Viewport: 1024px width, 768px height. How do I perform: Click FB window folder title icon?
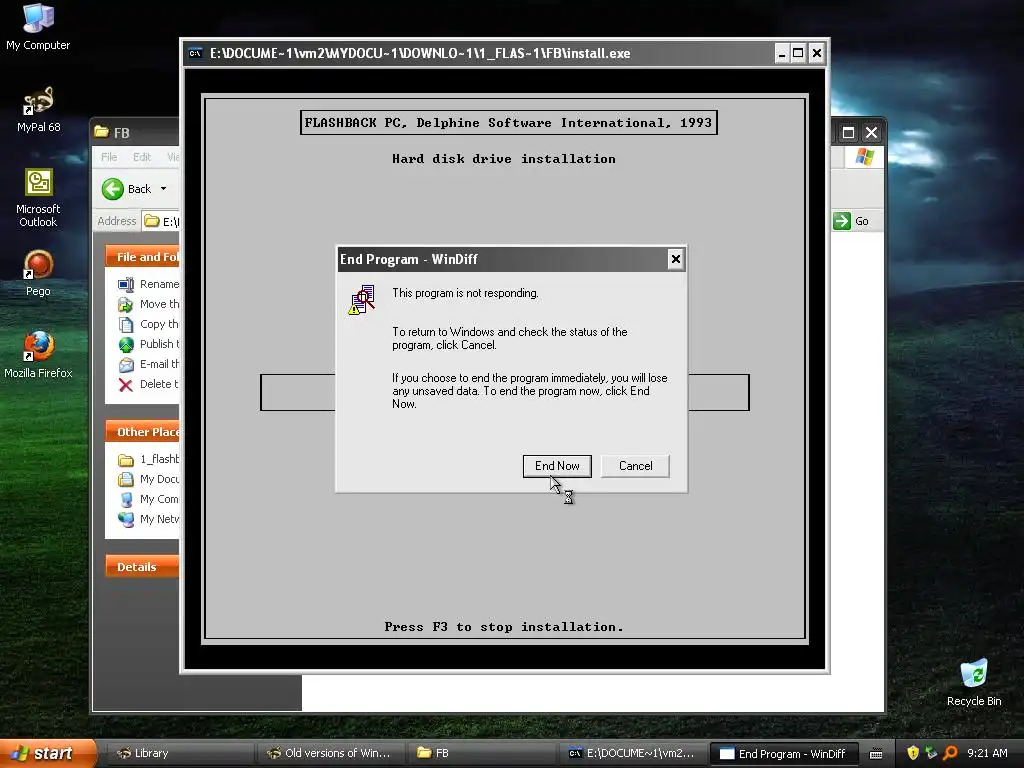point(101,132)
